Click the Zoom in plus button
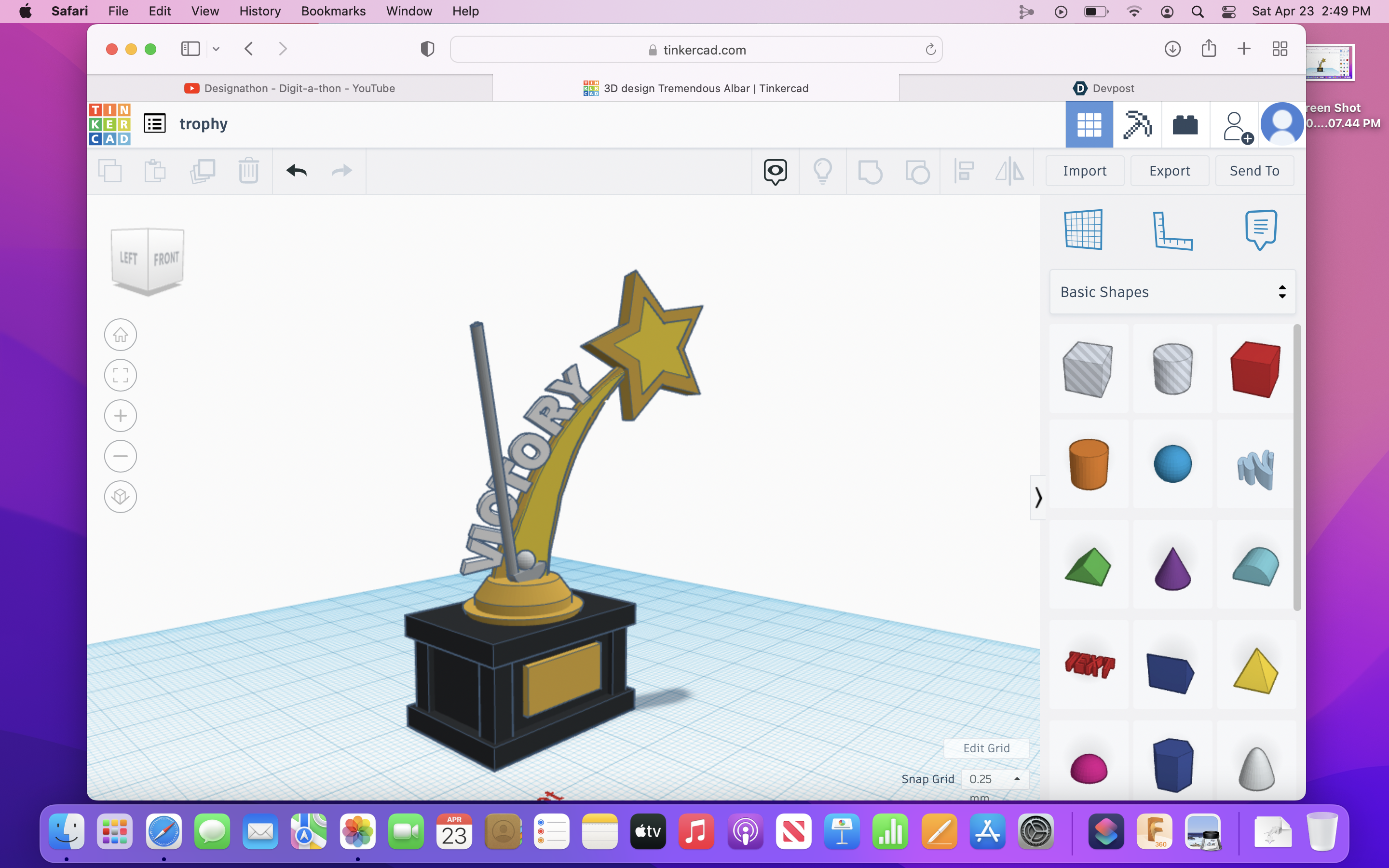 121,416
